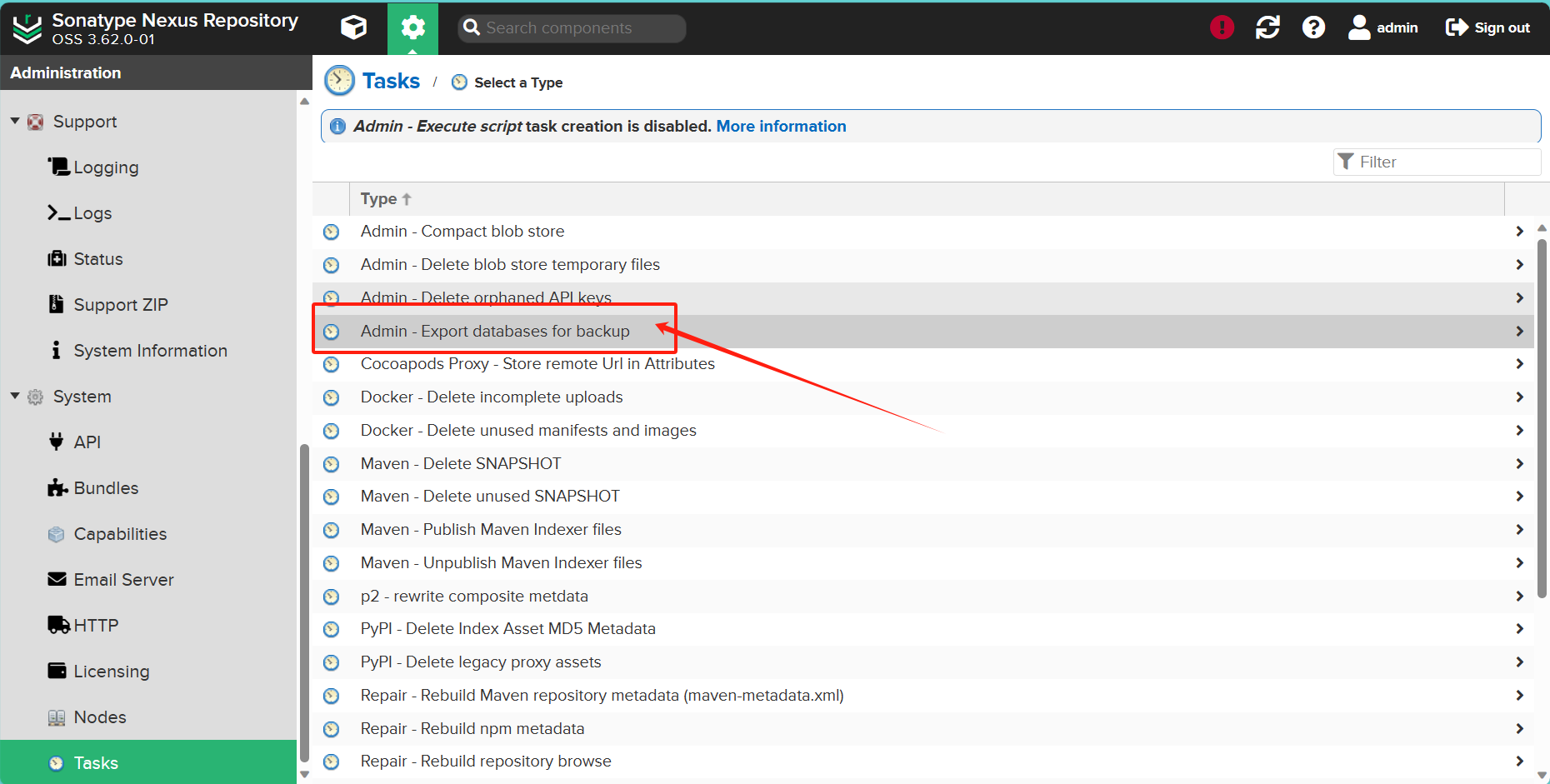Viewport: 1550px width, 784px height.
Task: Collapse the System tree section
Action: (15, 397)
